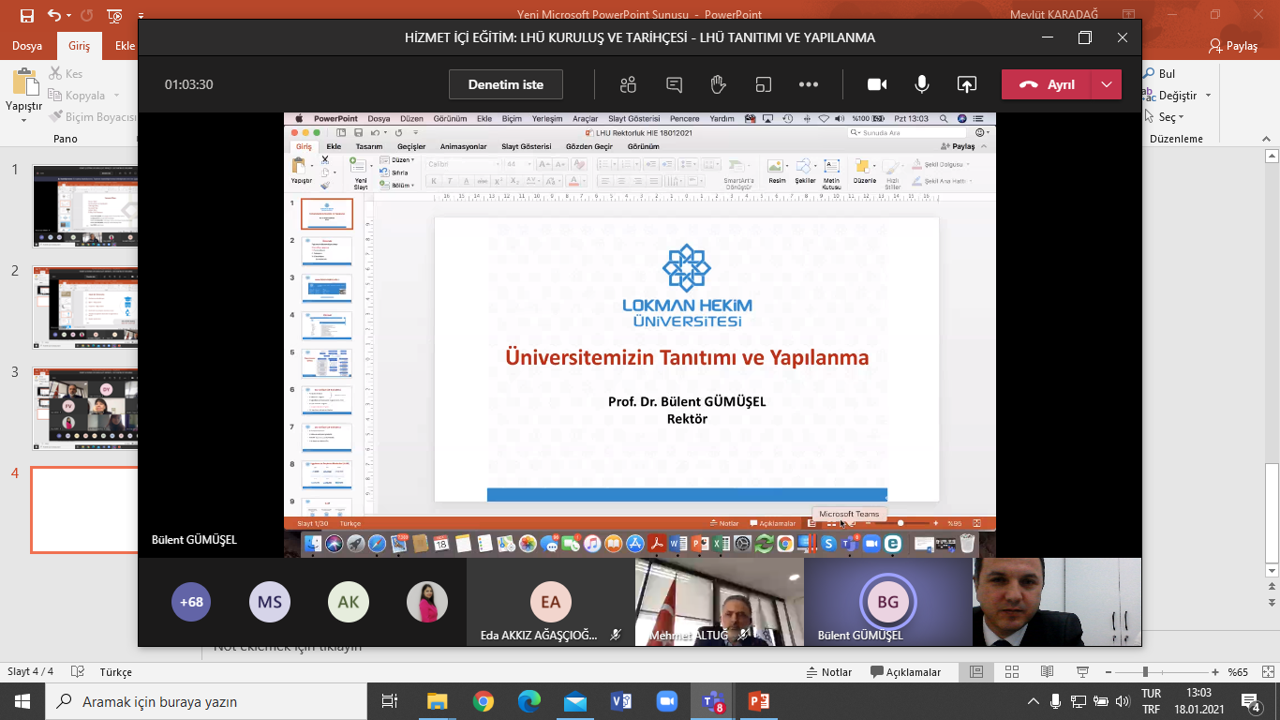Click the taskbar search box
The image size is (1280, 720).
coord(206,701)
